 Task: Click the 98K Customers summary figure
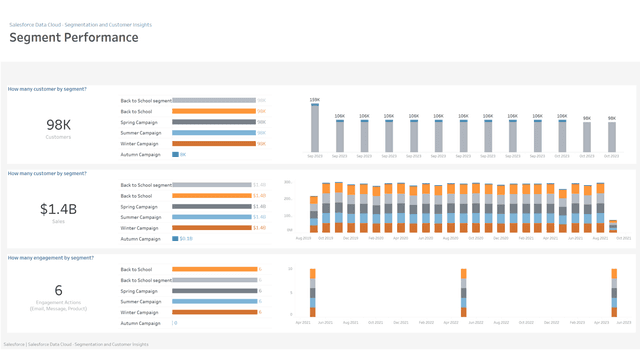(58, 125)
